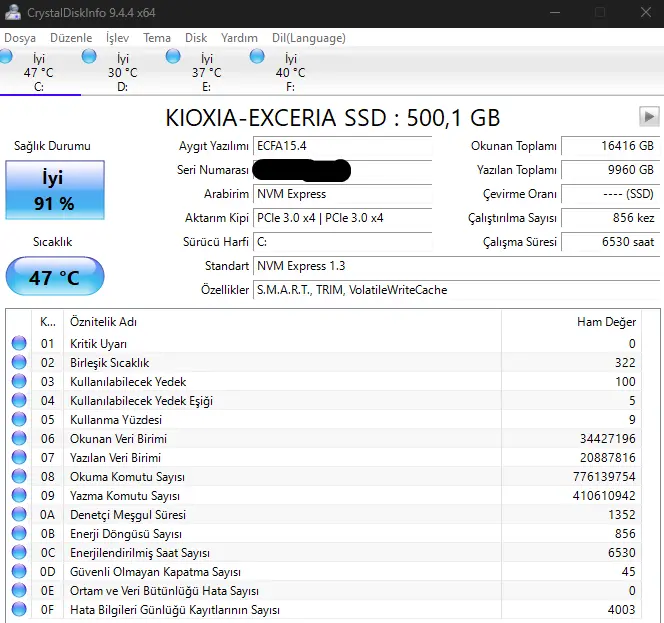The height and width of the screenshot is (623, 664).
Task: Click status orb for 0D Güvenli Olmayan Kapatma
Action: click(x=19, y=571)
